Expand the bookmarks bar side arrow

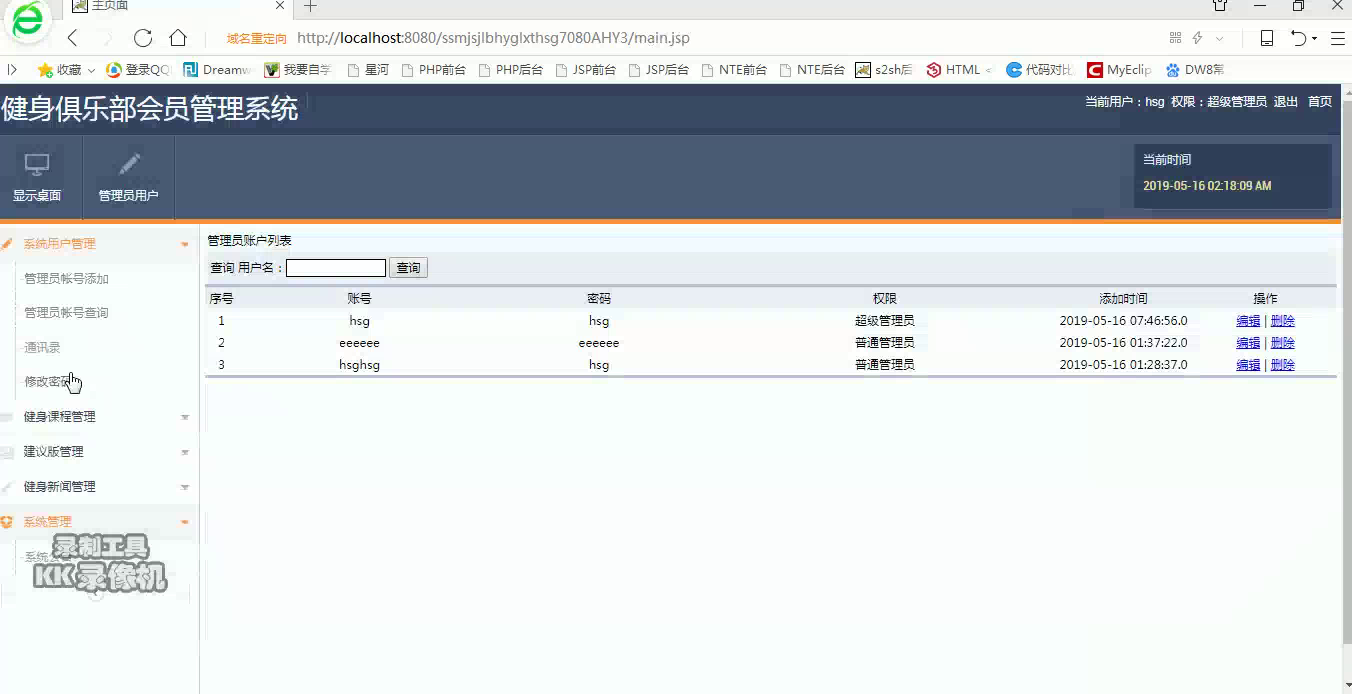[12, 70]
